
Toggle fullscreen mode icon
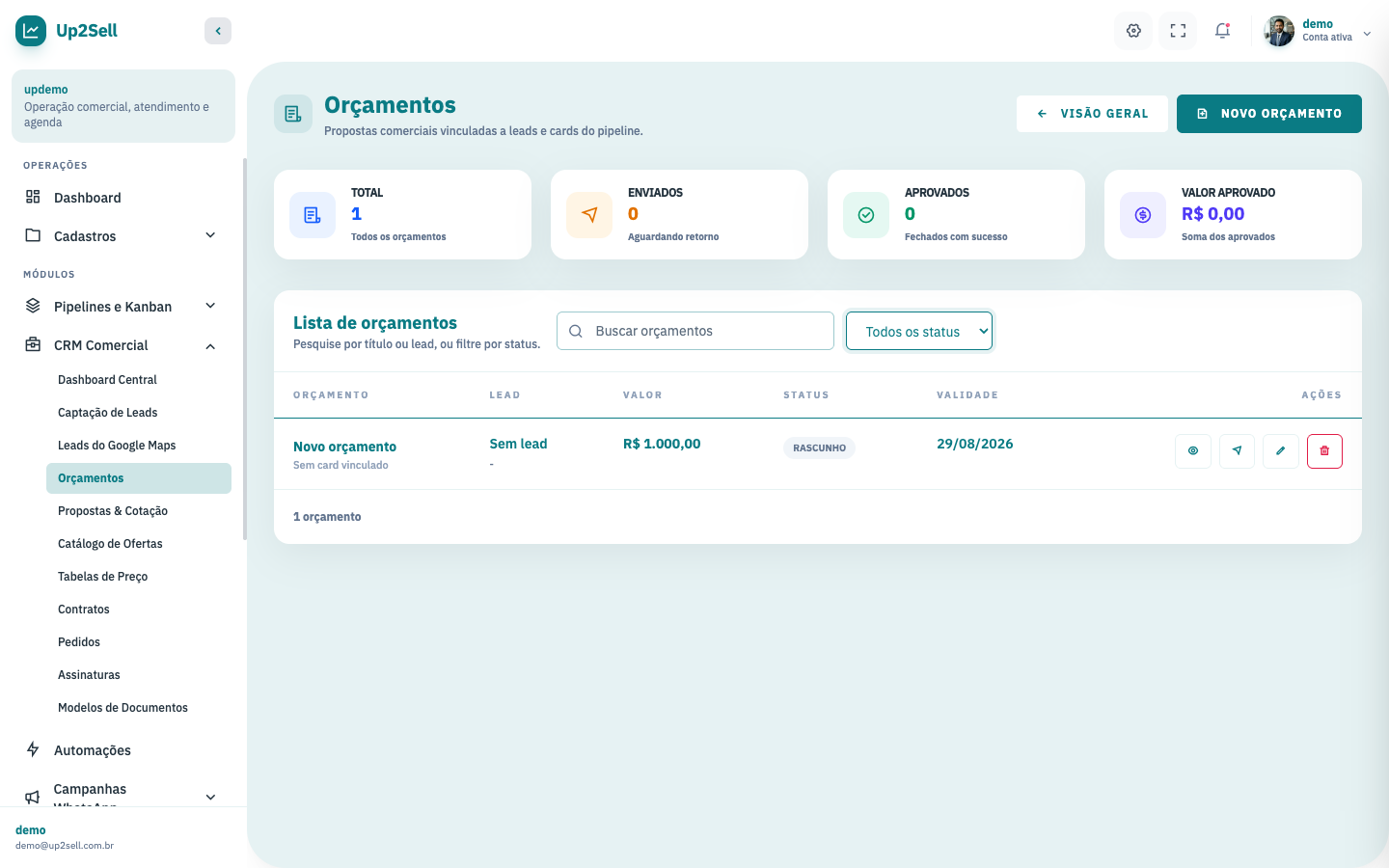(x=1178, y=31)
